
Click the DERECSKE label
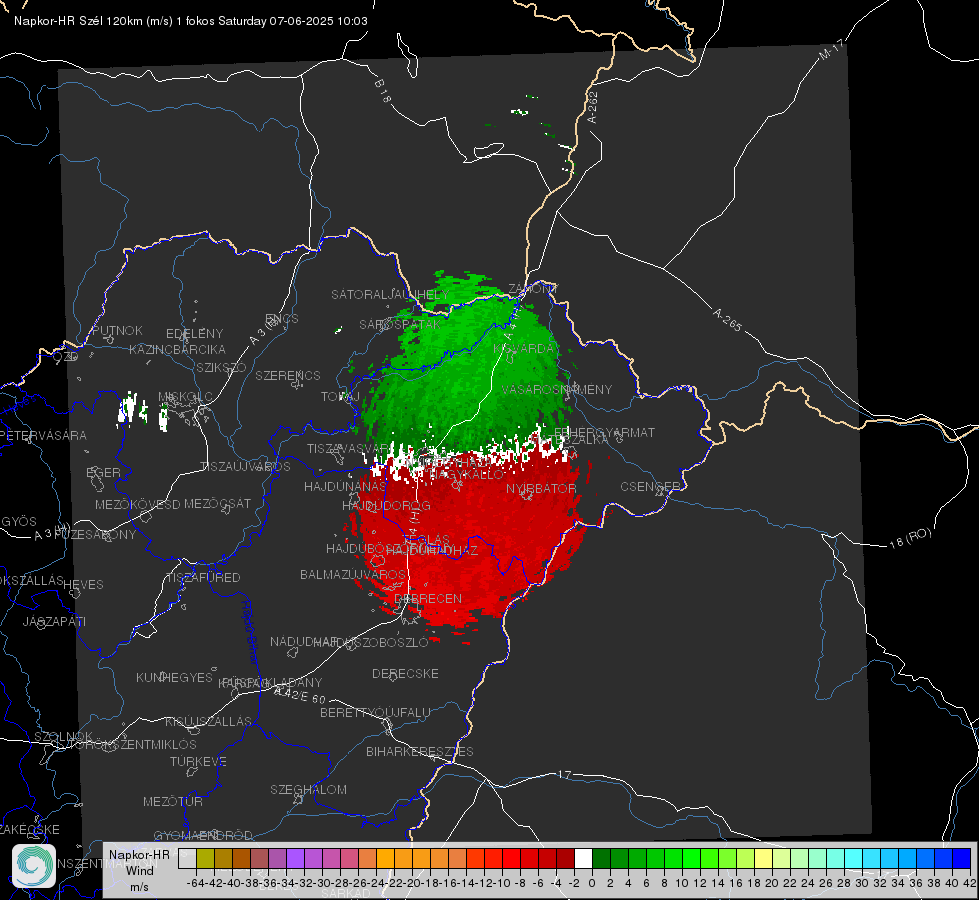(405, 674)
